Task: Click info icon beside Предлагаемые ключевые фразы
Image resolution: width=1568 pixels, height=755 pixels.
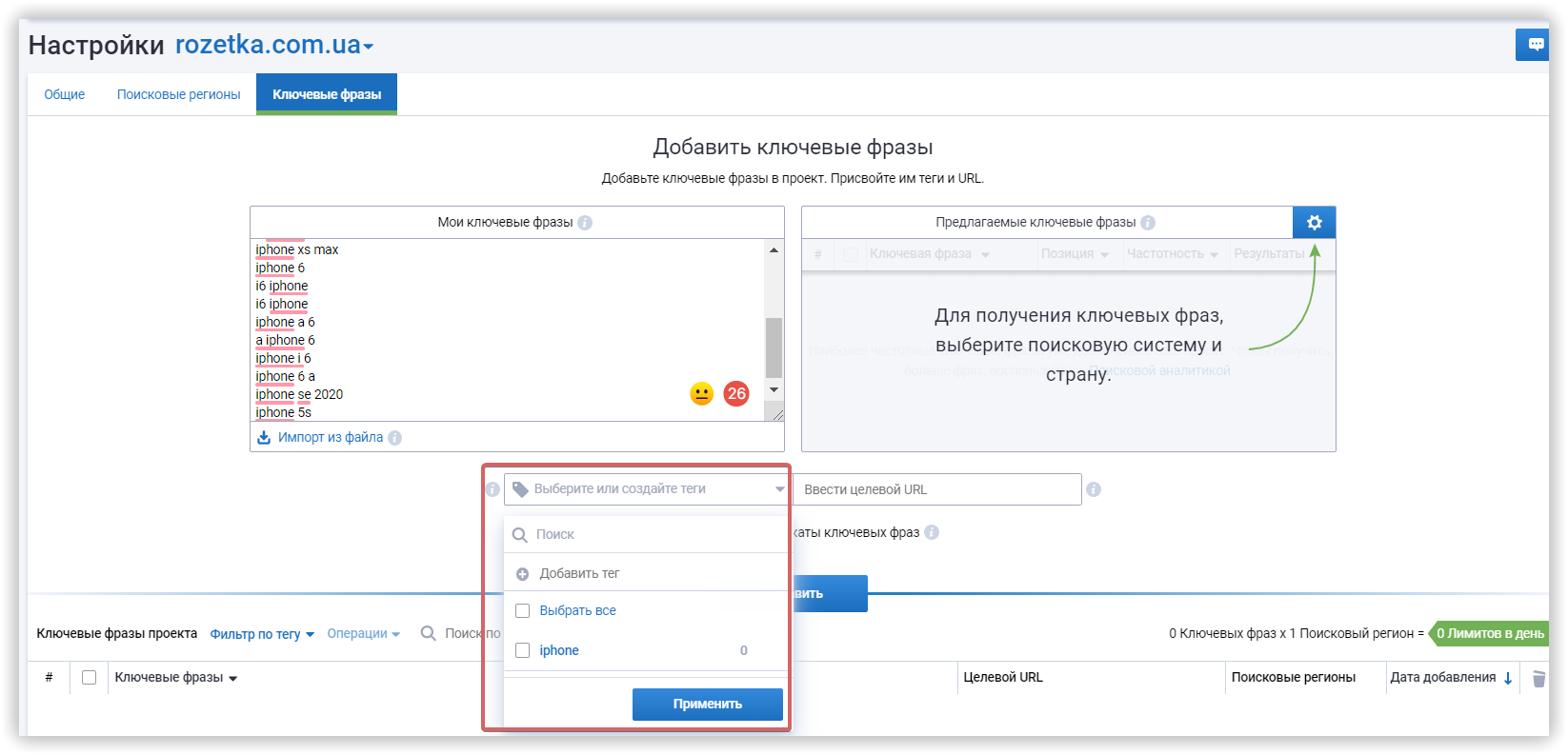Action: 1148,223
